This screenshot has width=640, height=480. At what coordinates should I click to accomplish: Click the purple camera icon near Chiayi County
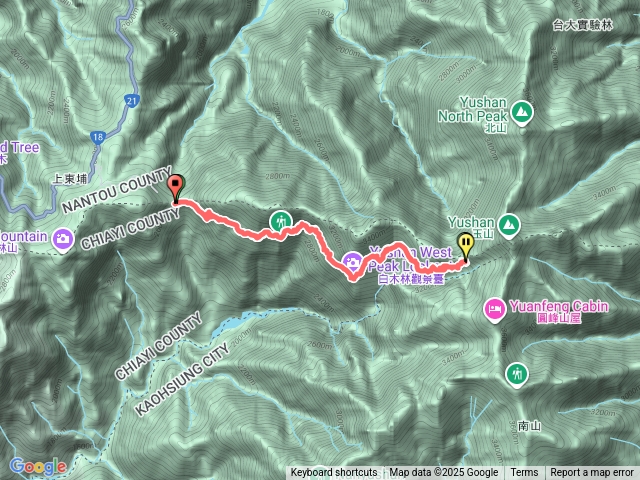tap(63, 240)
